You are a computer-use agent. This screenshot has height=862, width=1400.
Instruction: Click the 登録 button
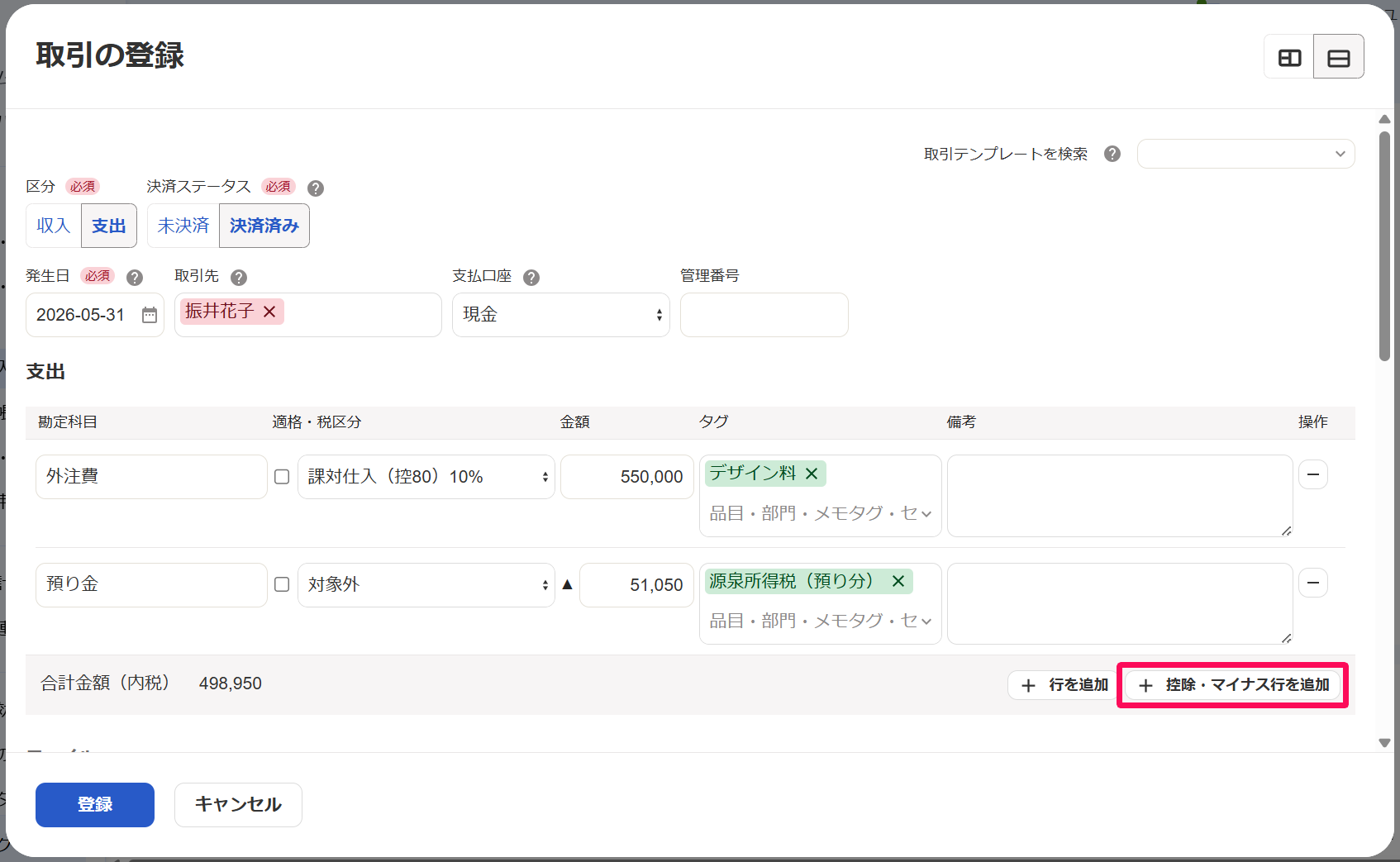pyautogui.click(x=95, y=805)
